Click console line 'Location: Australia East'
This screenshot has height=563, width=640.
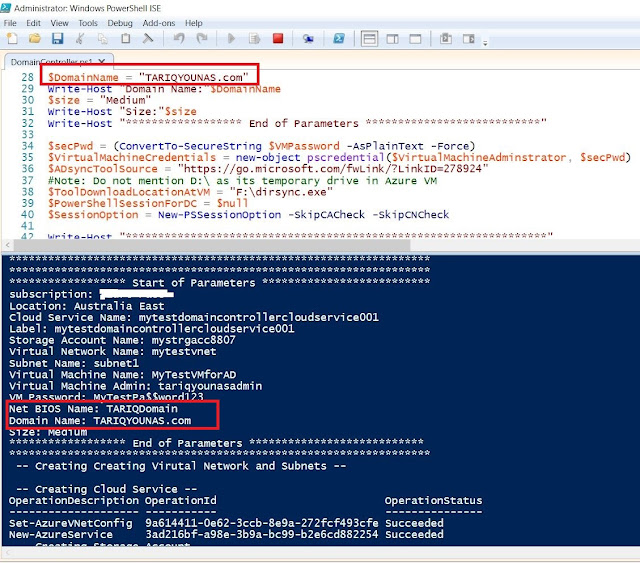(x=87, y=306)
